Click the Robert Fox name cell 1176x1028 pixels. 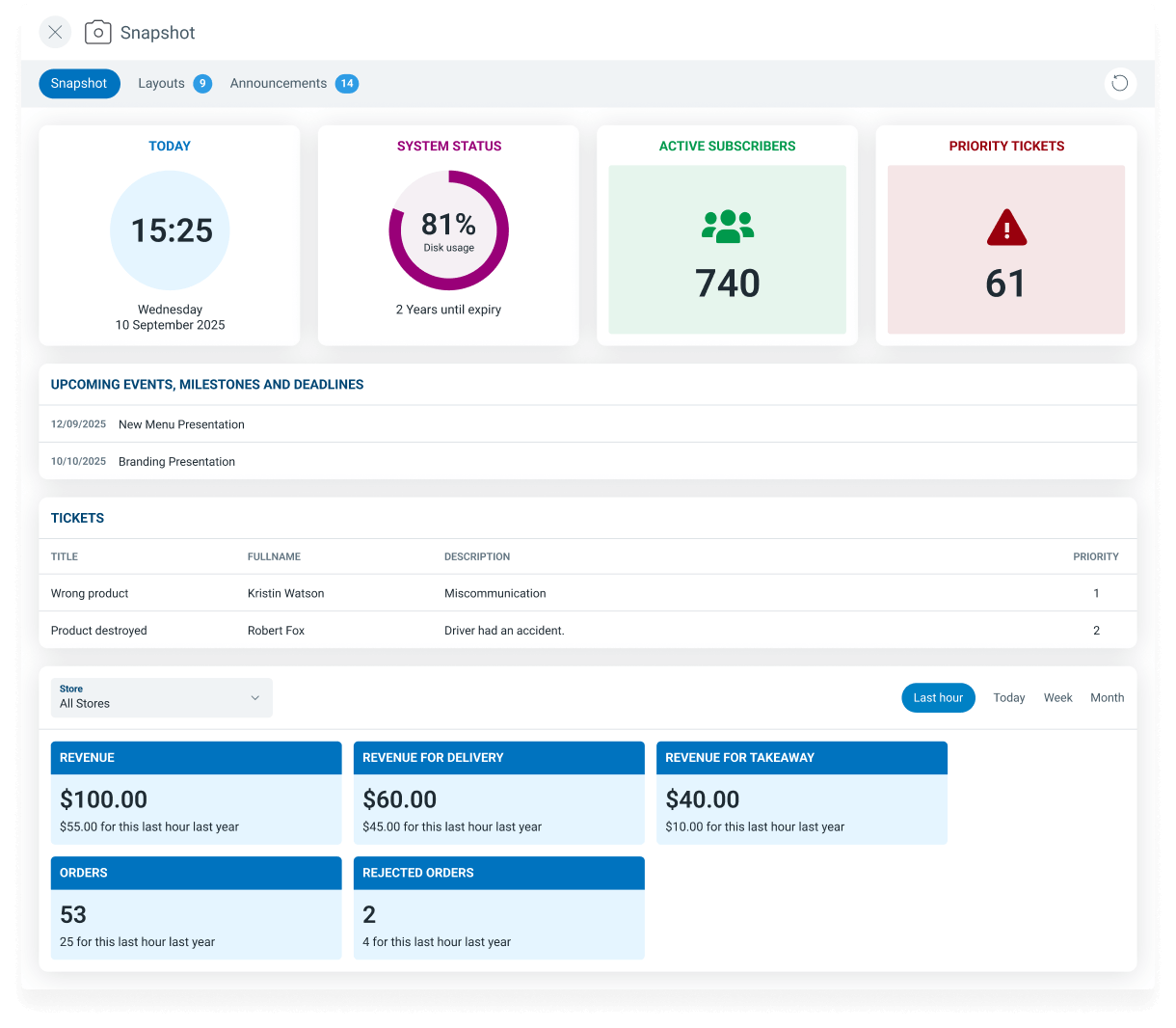pyautogui.click(x=276, y=631)
